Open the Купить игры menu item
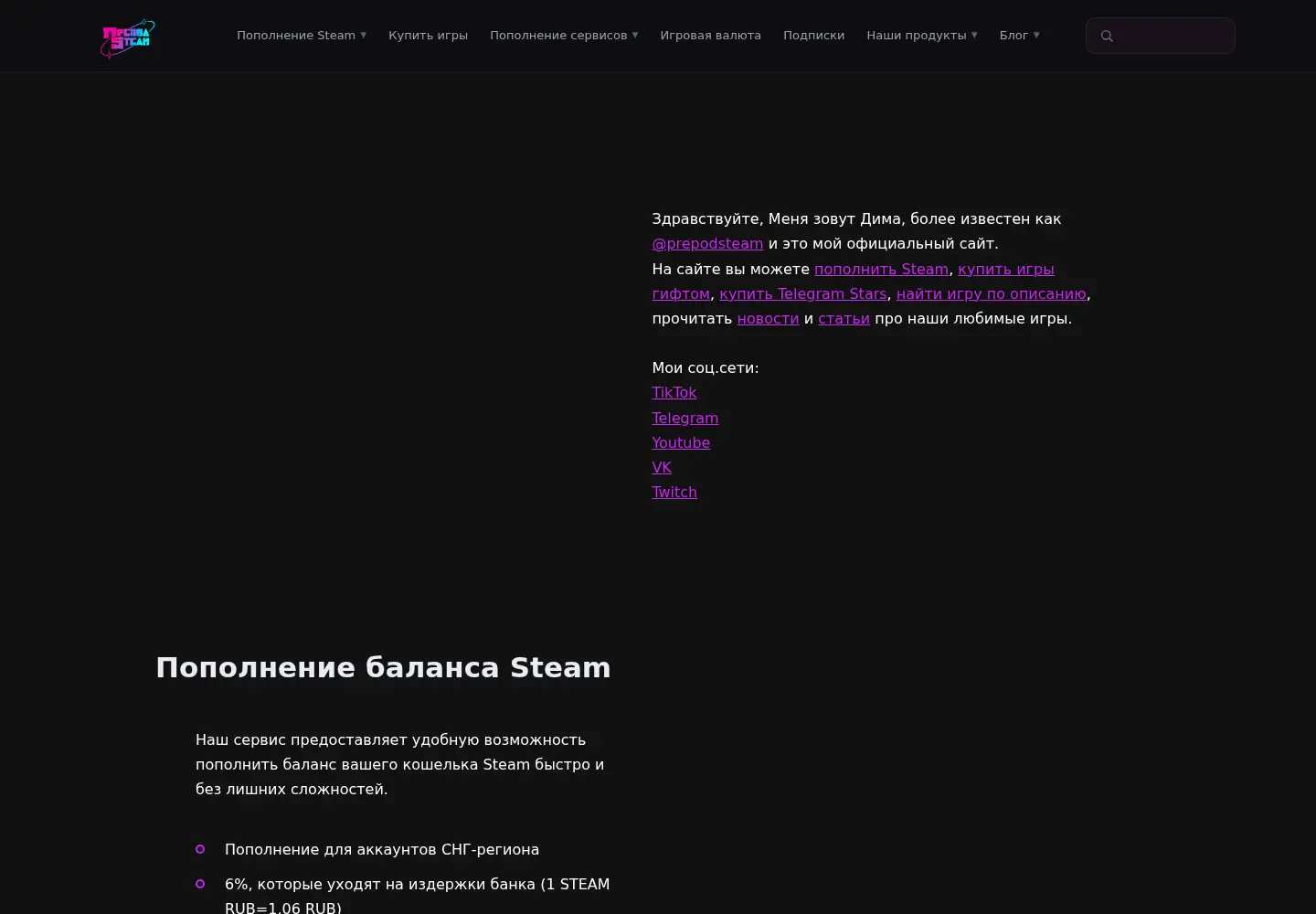Viewport: 1316px width, 914px height. (x=428, y=35)
